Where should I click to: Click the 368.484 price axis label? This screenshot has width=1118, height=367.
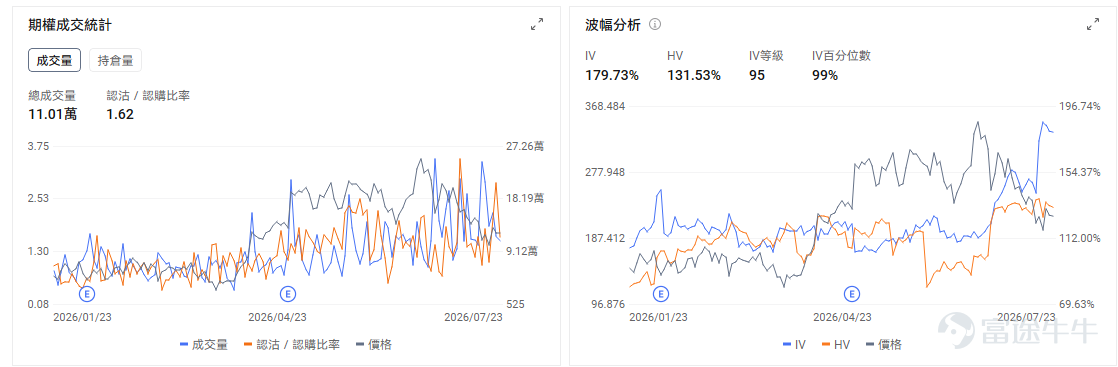[605, 106]
